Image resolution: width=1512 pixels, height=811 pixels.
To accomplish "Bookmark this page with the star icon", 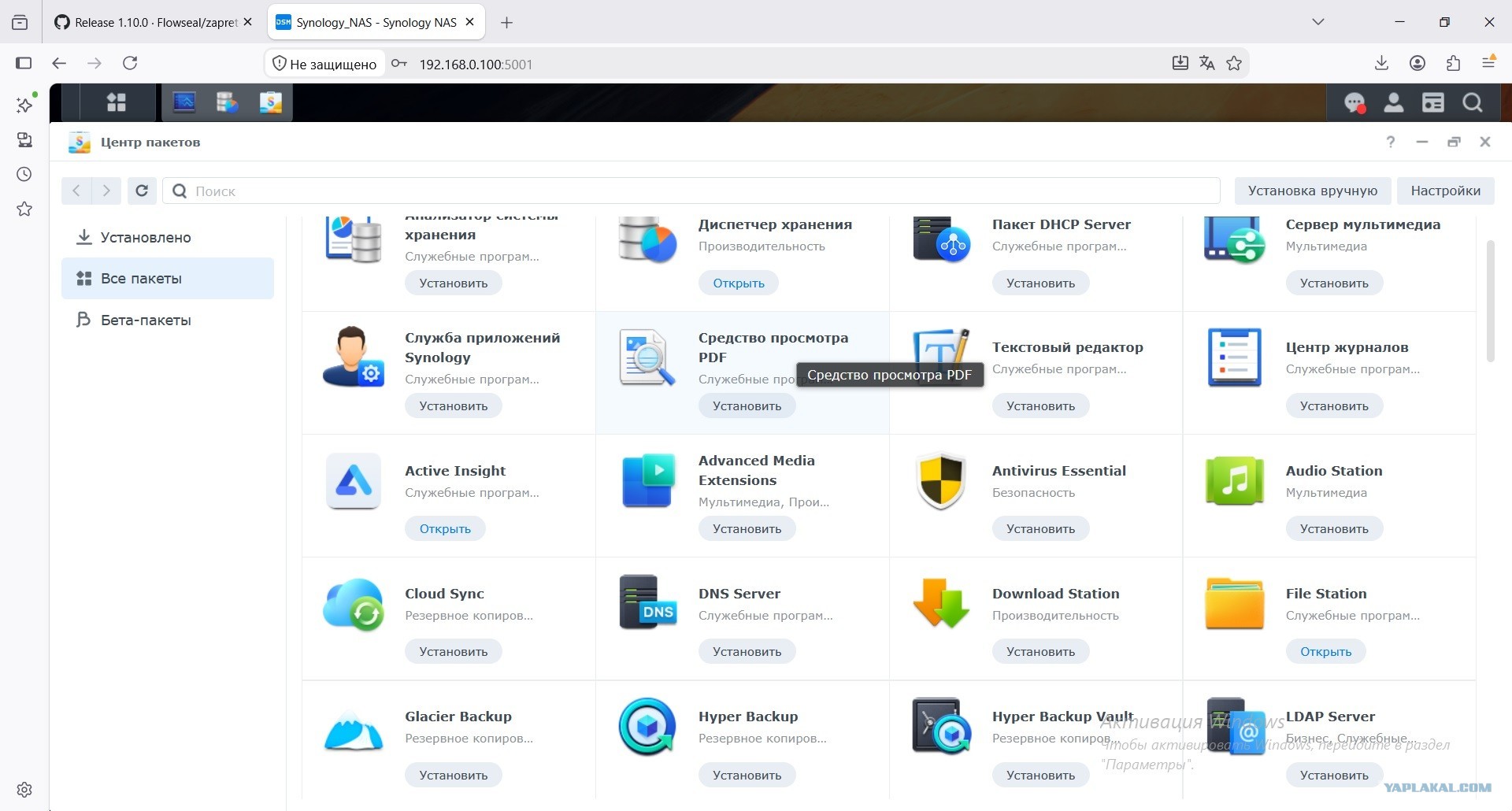I will (x=1234, y=64).
